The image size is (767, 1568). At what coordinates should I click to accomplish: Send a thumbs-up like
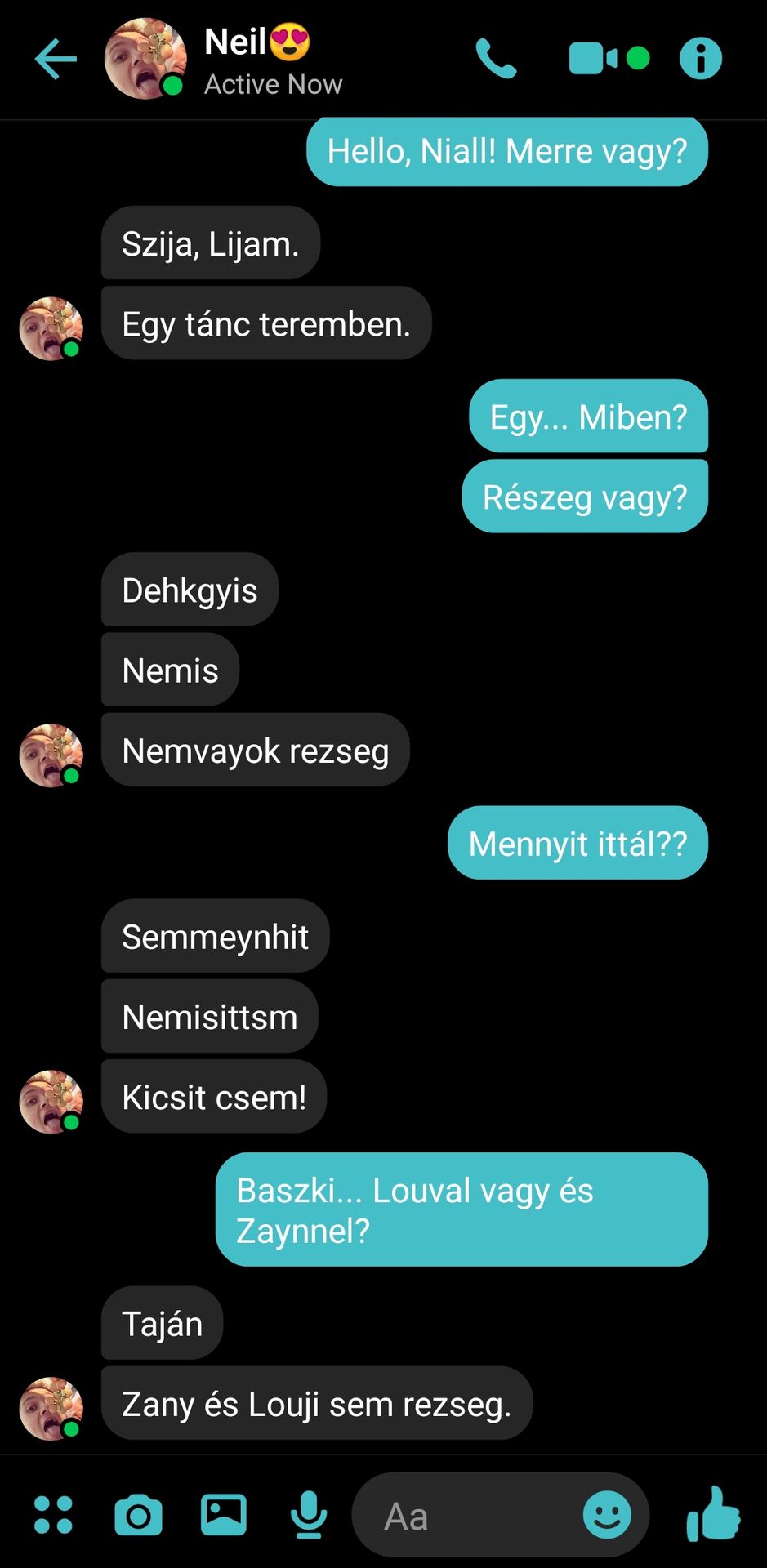coord(713,1513)
